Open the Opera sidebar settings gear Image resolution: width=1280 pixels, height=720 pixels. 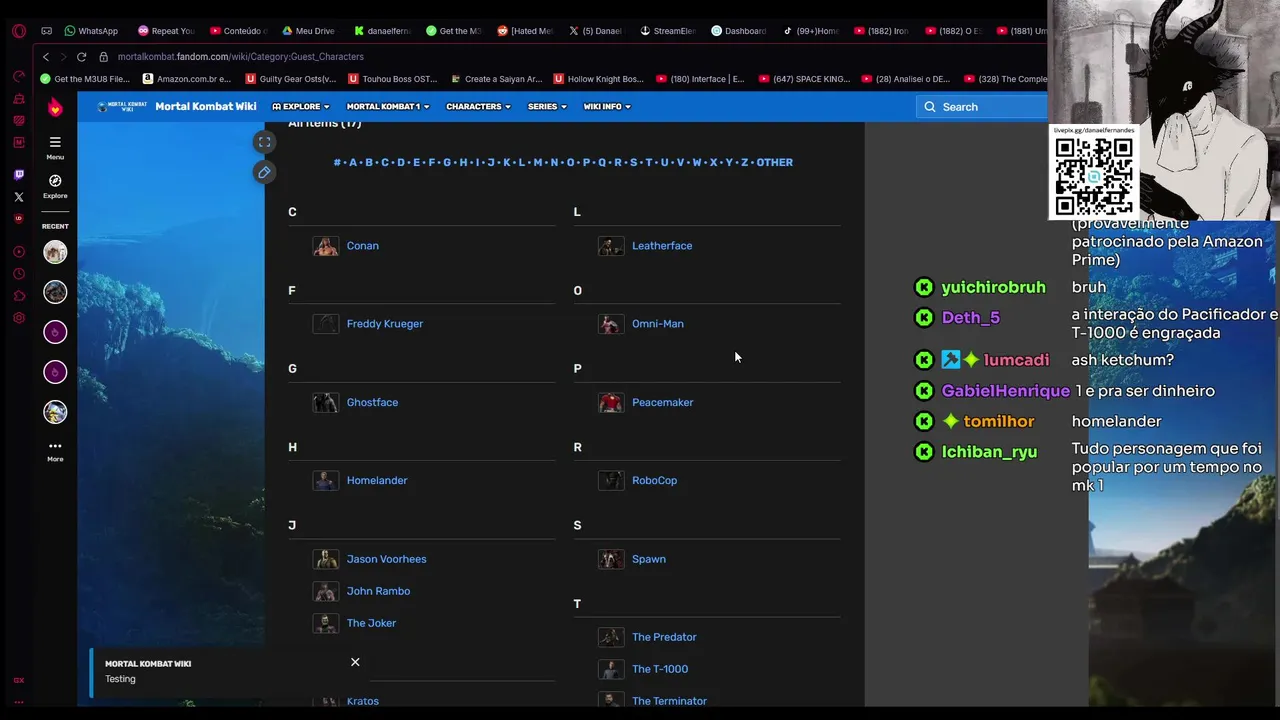(19, 318)
